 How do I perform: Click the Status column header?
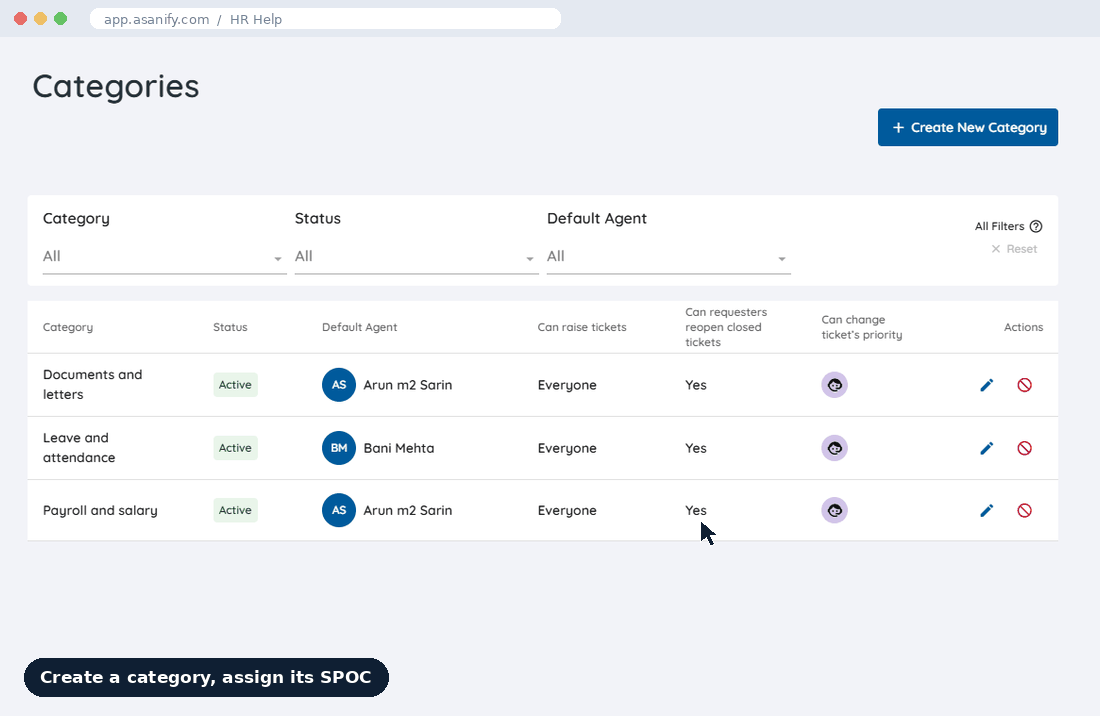pyautogui.click(x=230, y=327)
